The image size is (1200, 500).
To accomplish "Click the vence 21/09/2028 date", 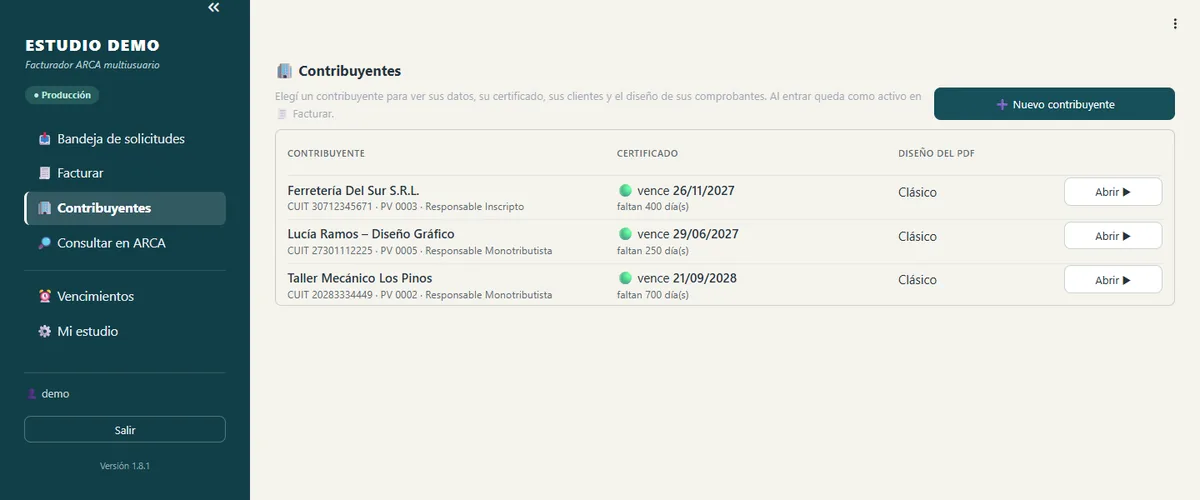I will coord(686,277).
